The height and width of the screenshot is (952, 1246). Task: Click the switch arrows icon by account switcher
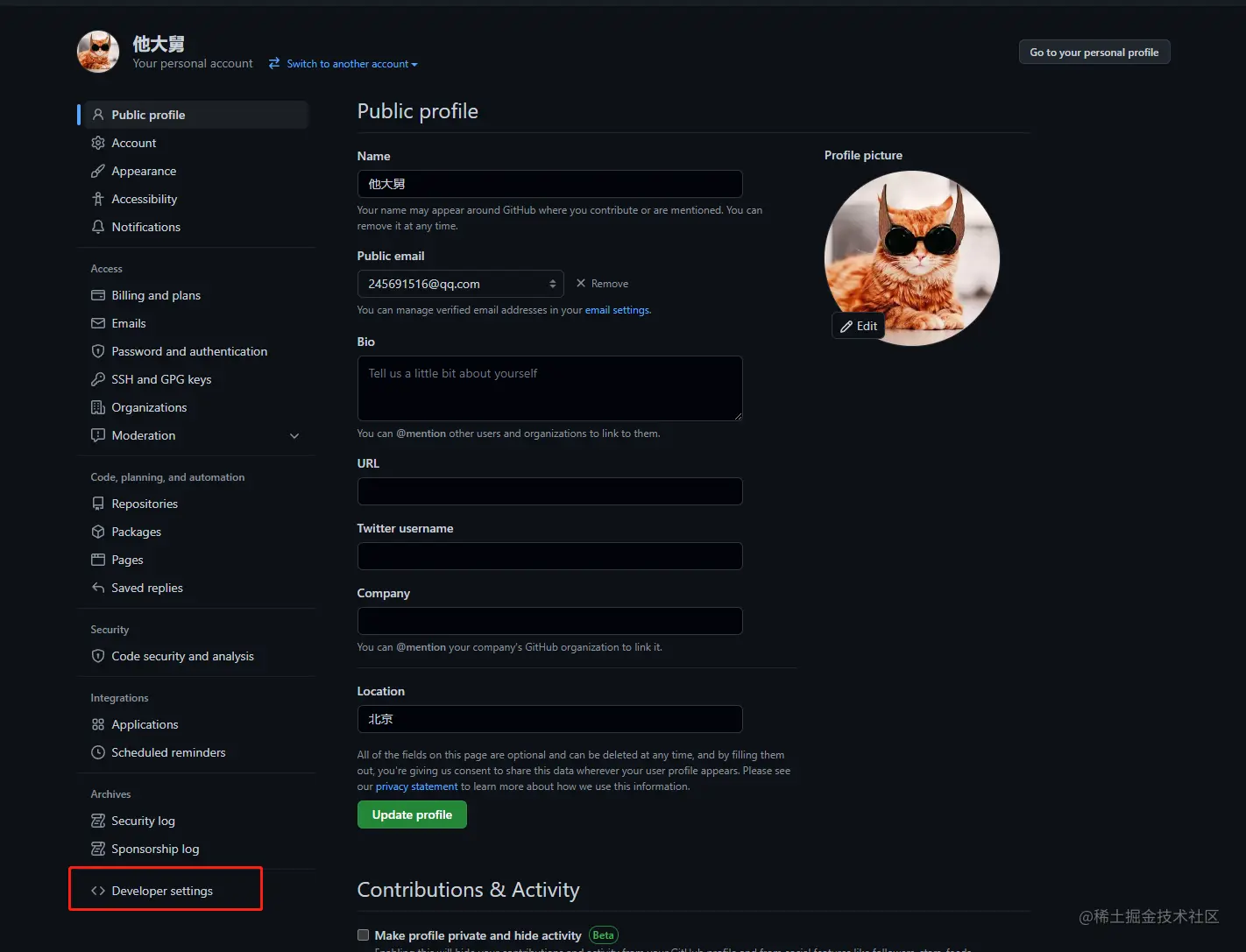coord(274,63)
